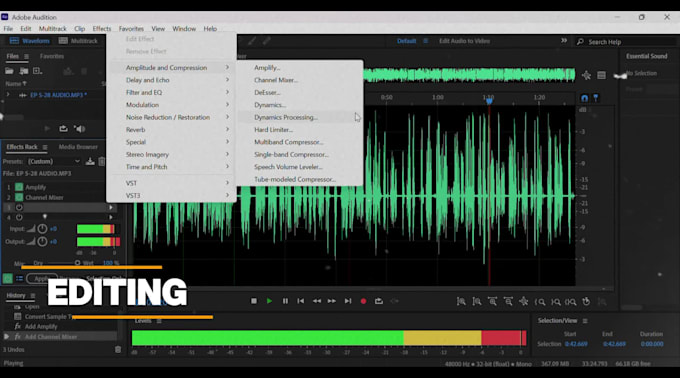Click the Rewind transport button

pyautogui.click(x=317, y=301)
